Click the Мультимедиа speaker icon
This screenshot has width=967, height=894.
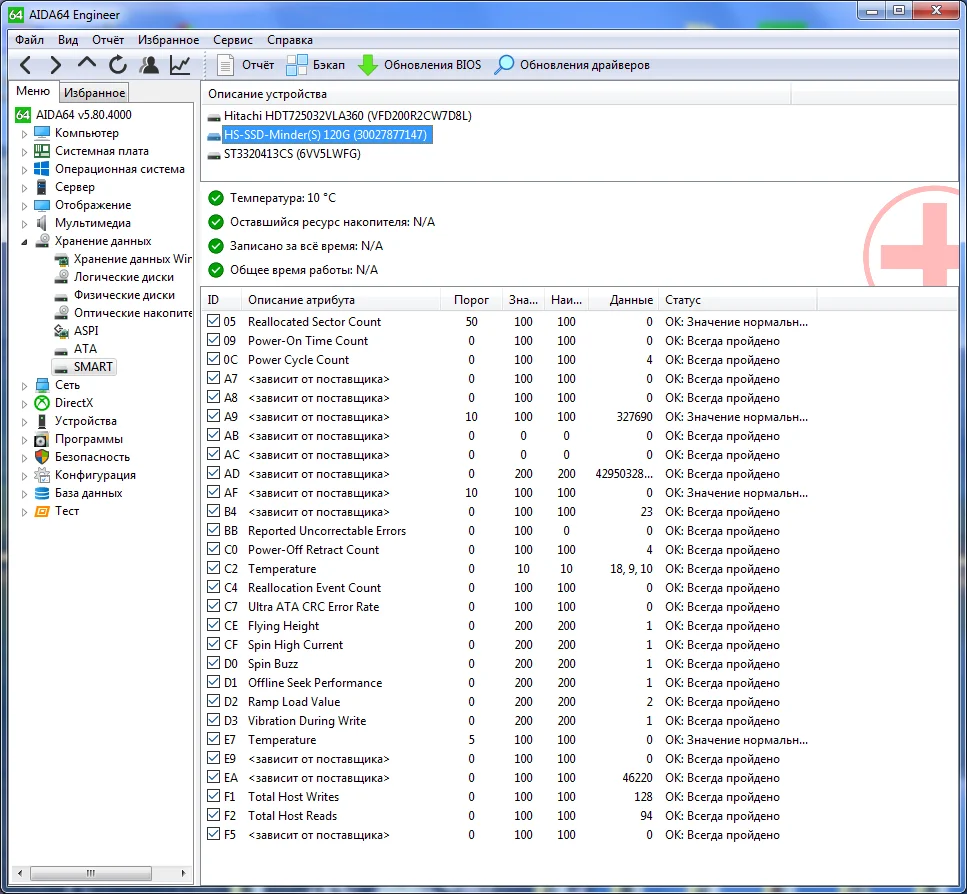coord(42,223)
